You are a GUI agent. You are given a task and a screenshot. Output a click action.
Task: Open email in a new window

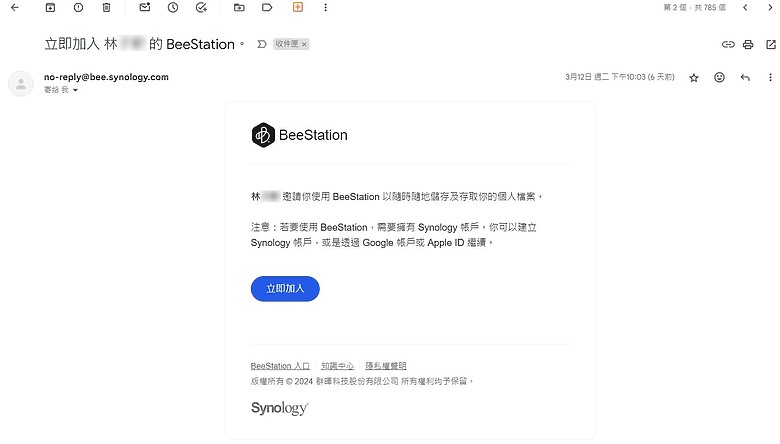(771, 44)
